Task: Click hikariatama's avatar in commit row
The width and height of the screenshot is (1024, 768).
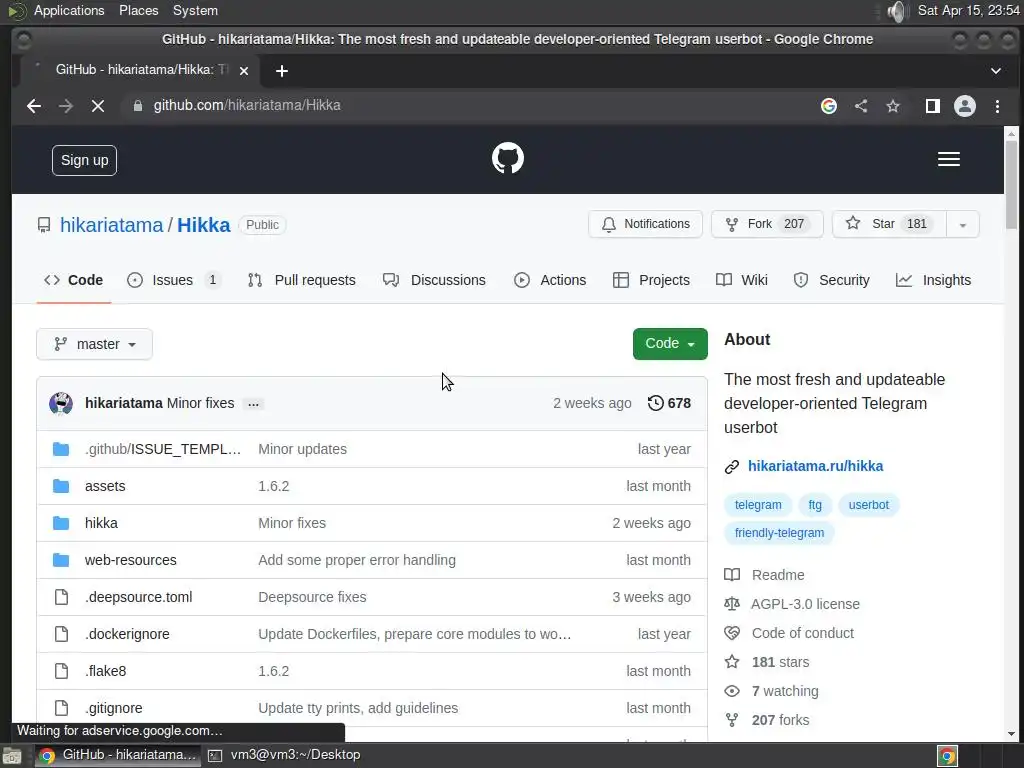Action: click(61, 404)
